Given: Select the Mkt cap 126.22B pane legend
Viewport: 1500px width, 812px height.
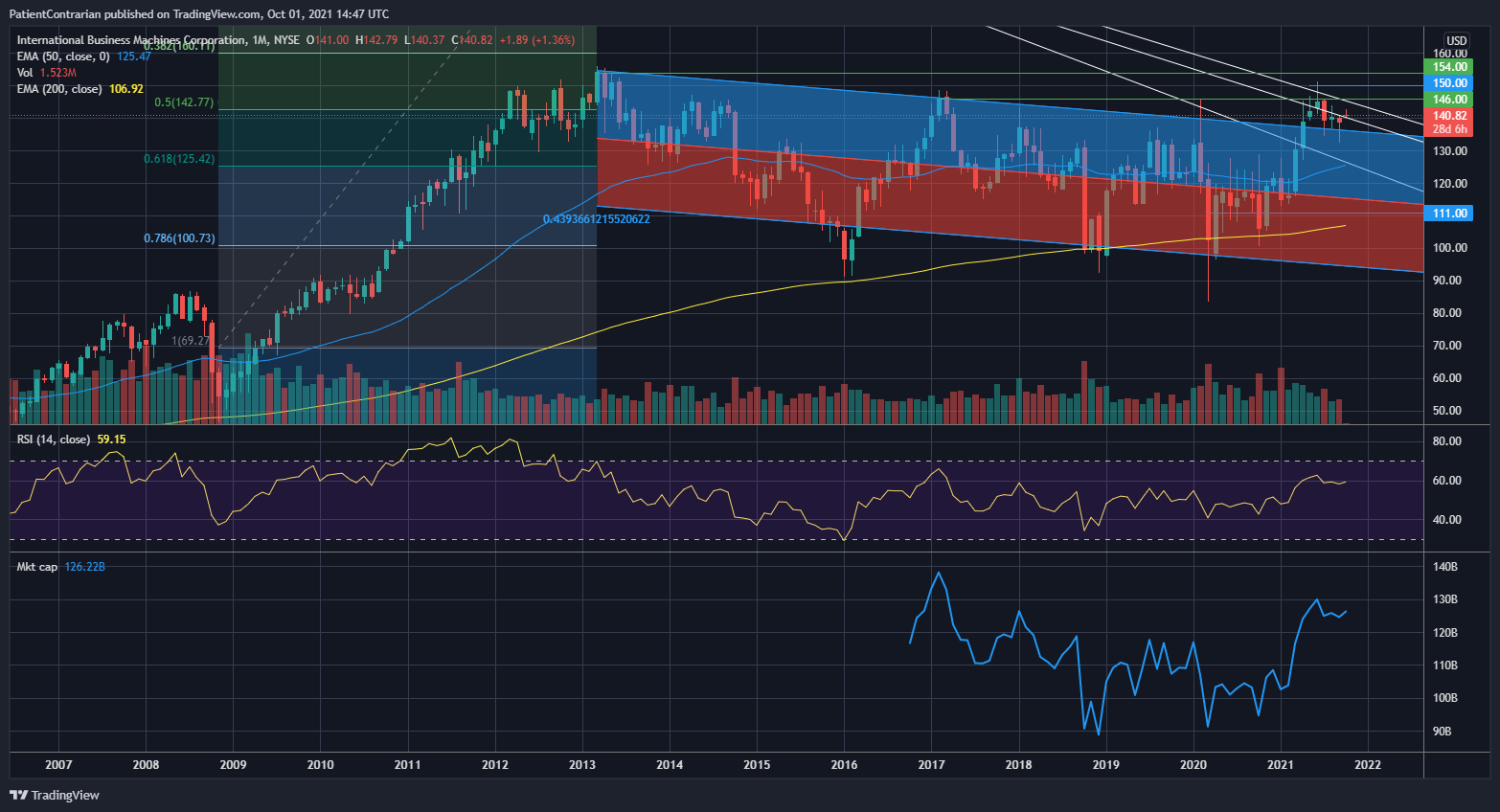Looking at the screenshot, I should 61,567.
